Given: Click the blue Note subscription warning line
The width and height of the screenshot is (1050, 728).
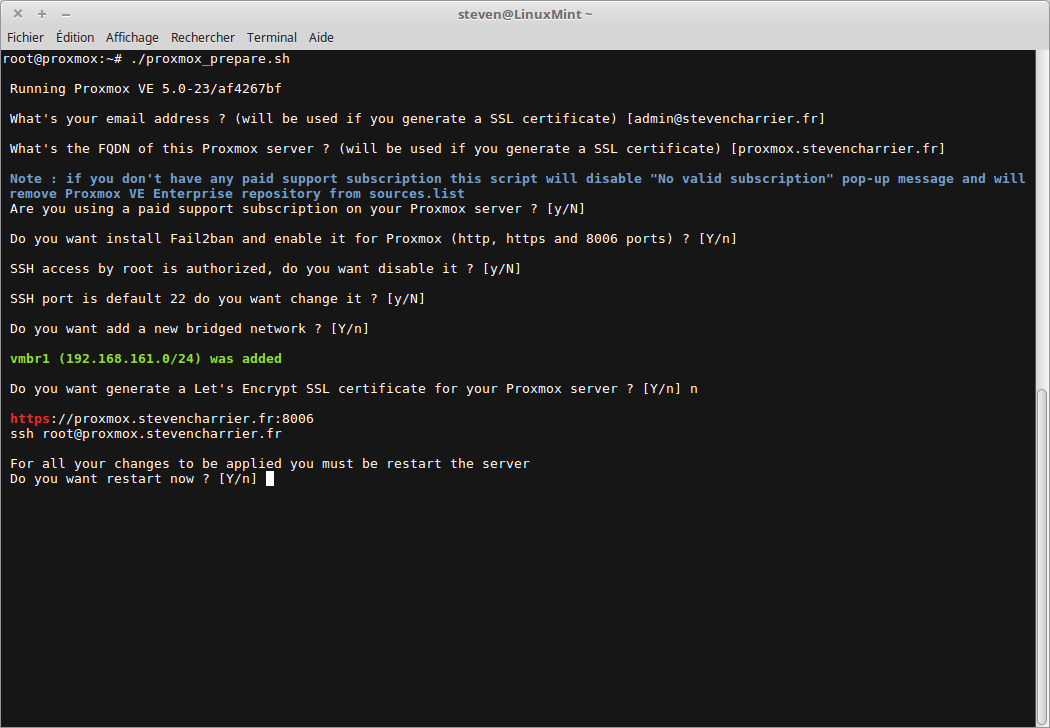Looking at the screenshot, I should pyautogui.click(x=518, y=179).
